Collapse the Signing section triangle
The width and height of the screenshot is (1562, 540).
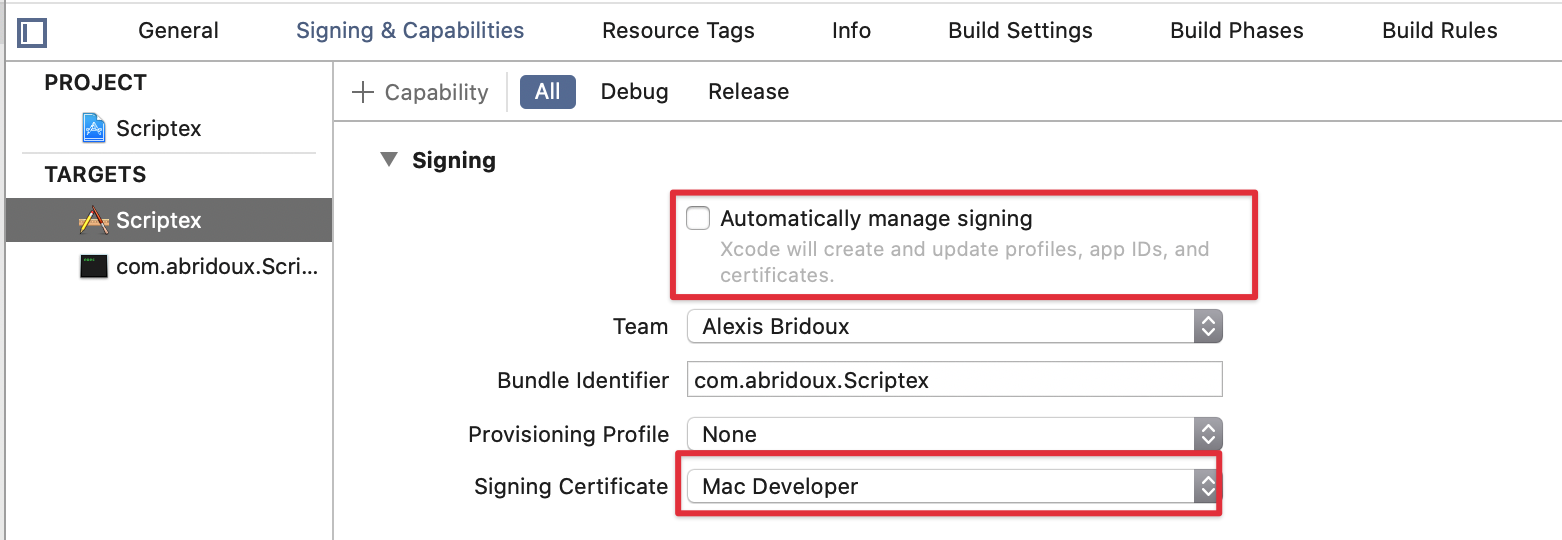[x=389, y=160]
